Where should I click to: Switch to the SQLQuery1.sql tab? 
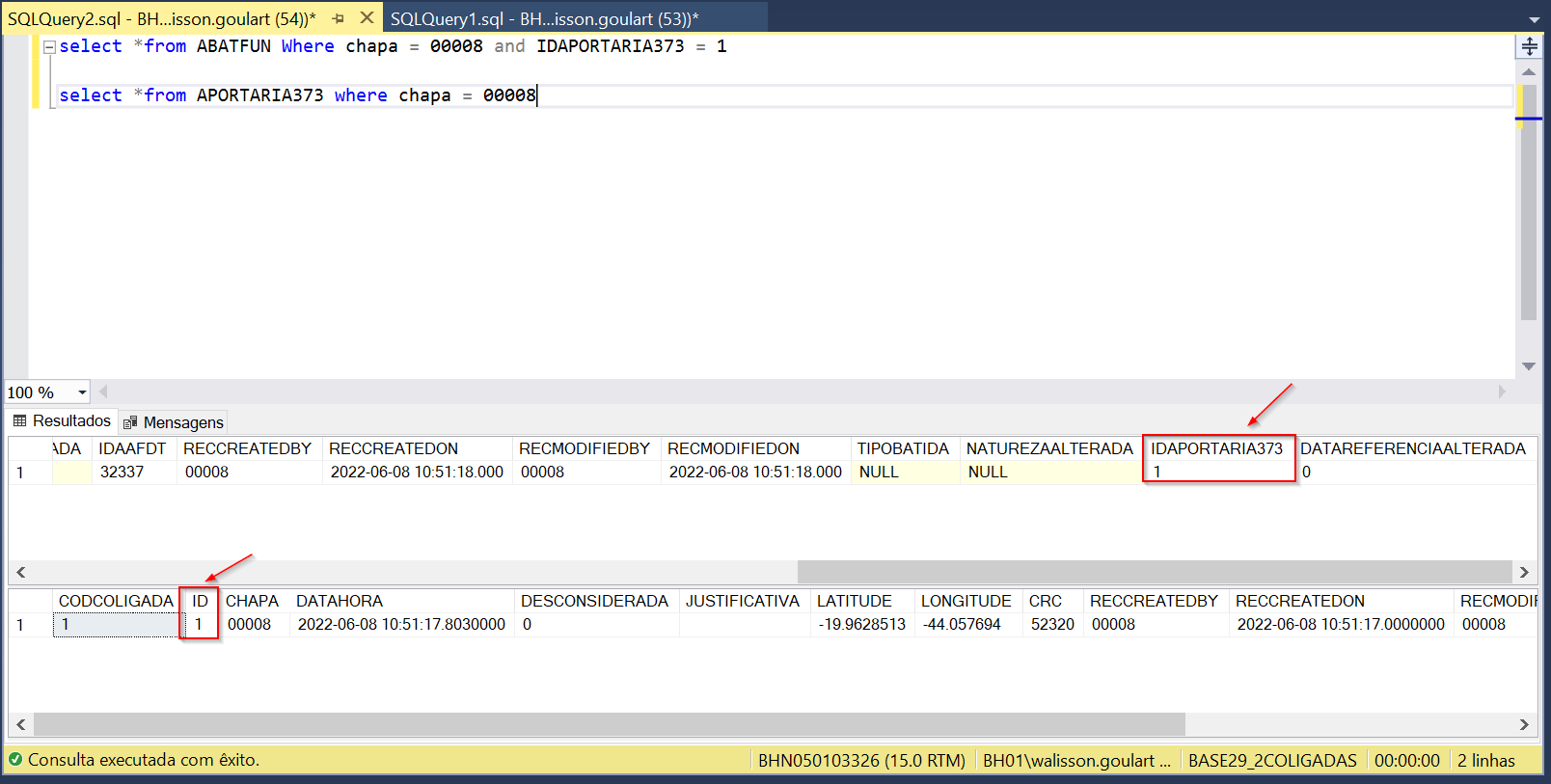click(x=544, y=18)
